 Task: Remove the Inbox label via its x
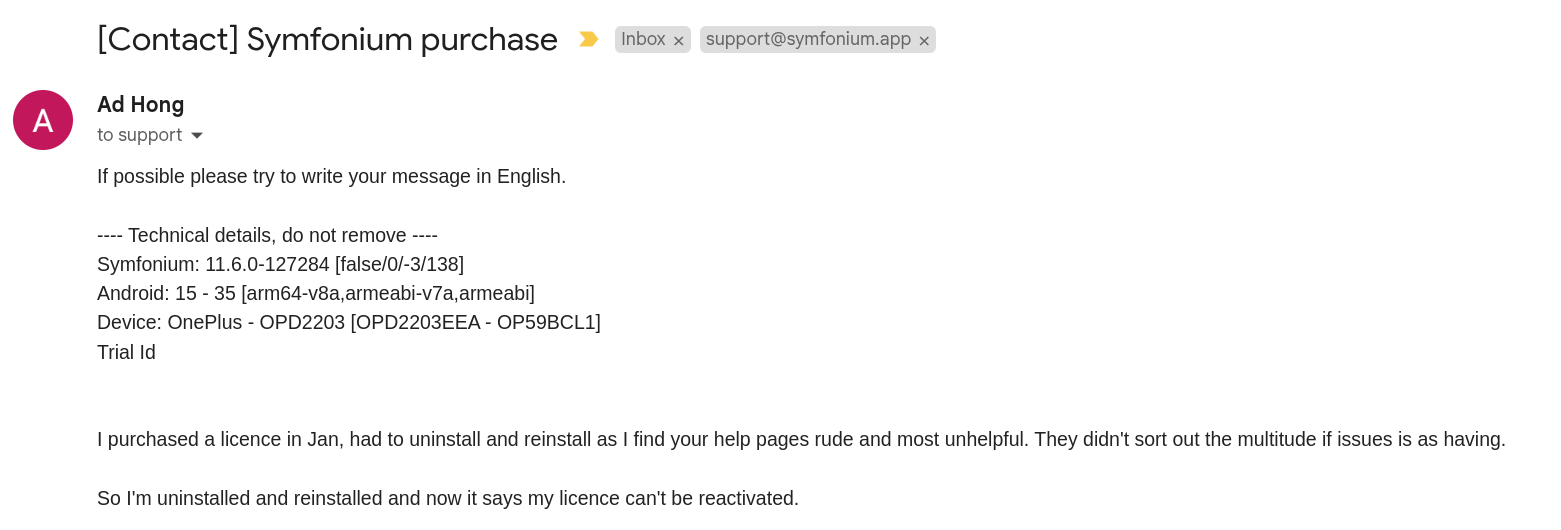click(x=679, y=40)
